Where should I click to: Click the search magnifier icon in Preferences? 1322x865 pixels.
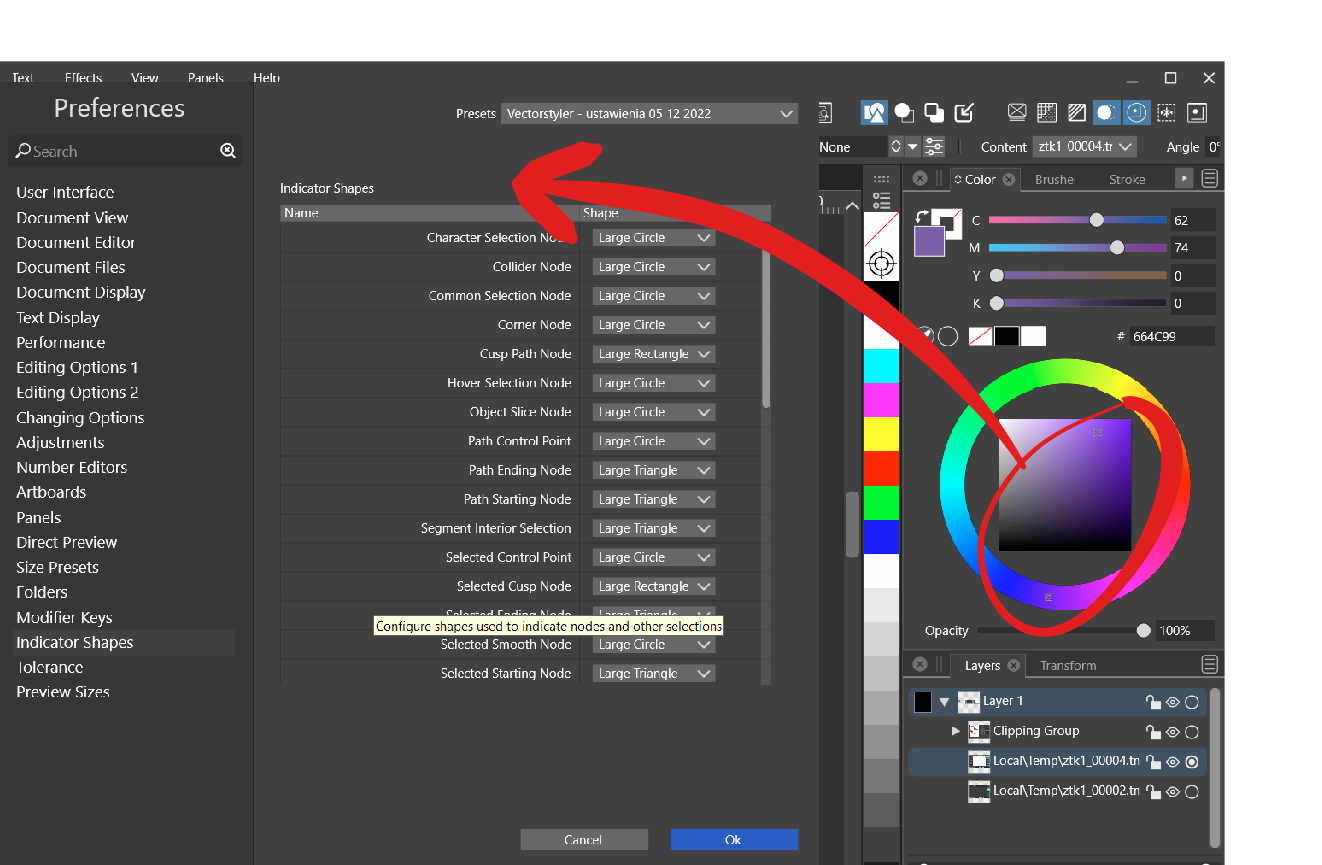point(228,151)
